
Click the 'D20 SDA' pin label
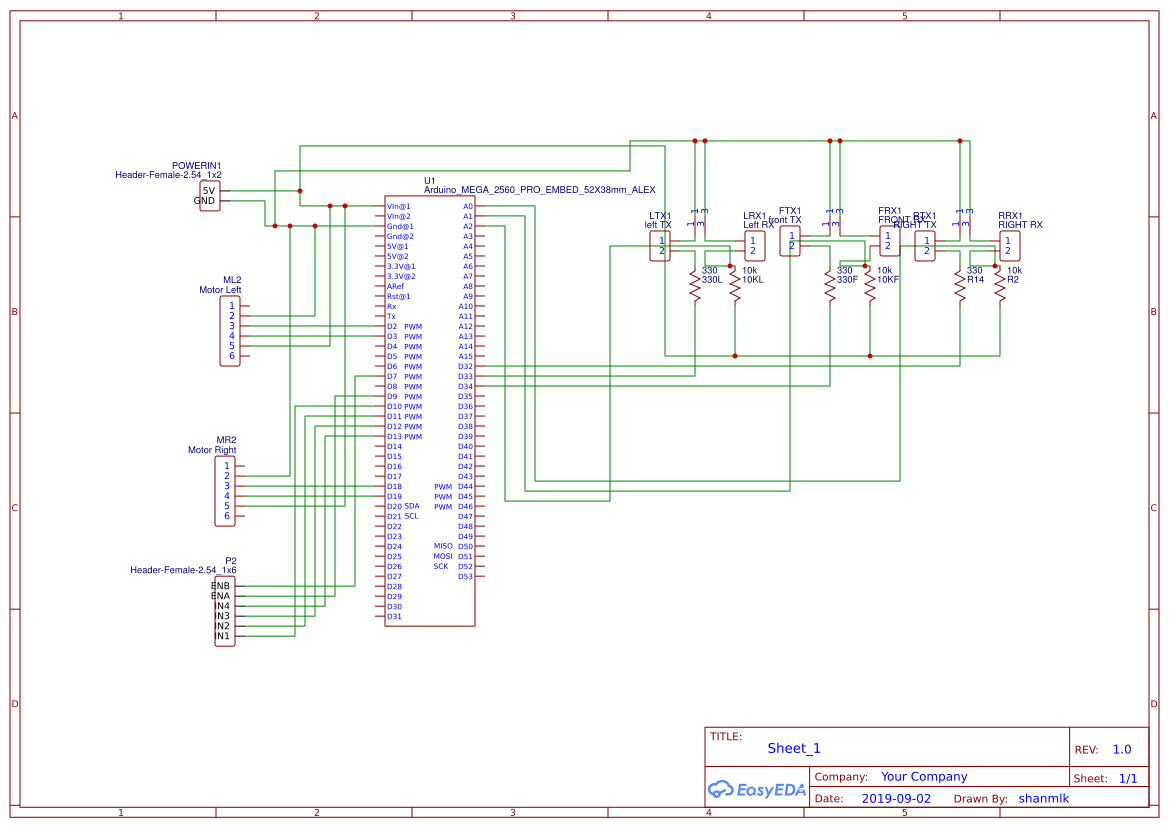(x=403, y=507)
